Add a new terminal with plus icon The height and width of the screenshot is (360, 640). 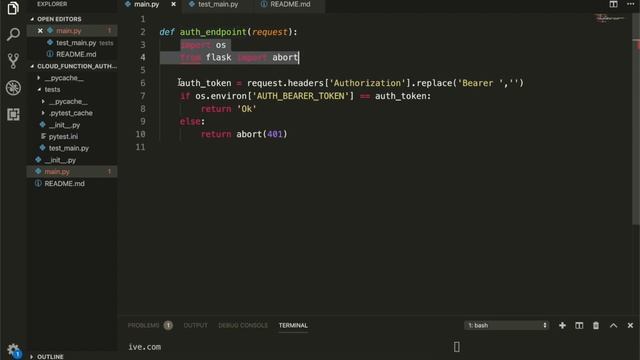tap(562, 325)
